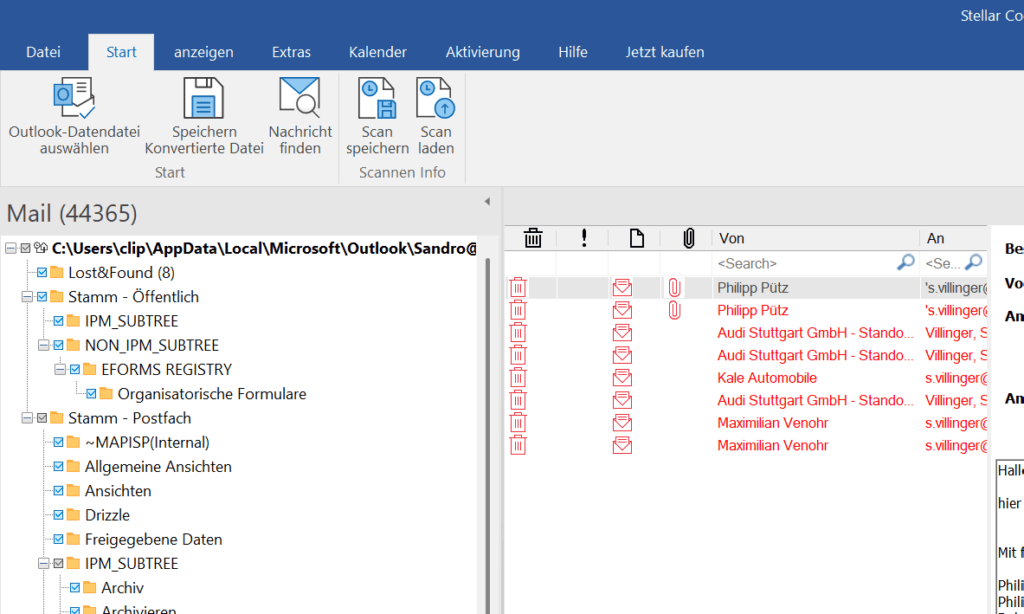Click the search magnifier in Von filter
The width and height of the screenshot is (1024, 614).
[905, 263]
